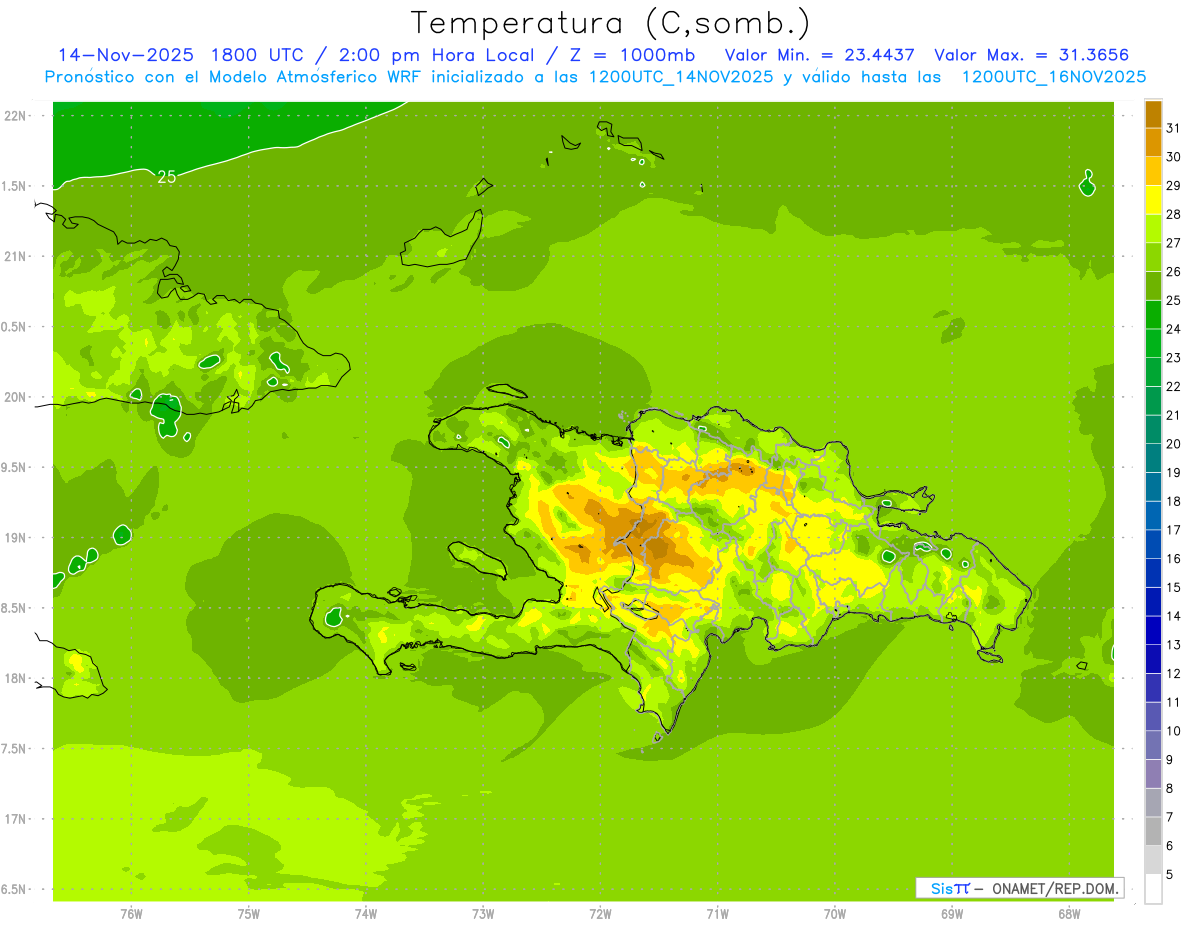Click 'Valor Min. = 23.4437' readout
The height and width of the screenshot is (927, 1200).
820,54
